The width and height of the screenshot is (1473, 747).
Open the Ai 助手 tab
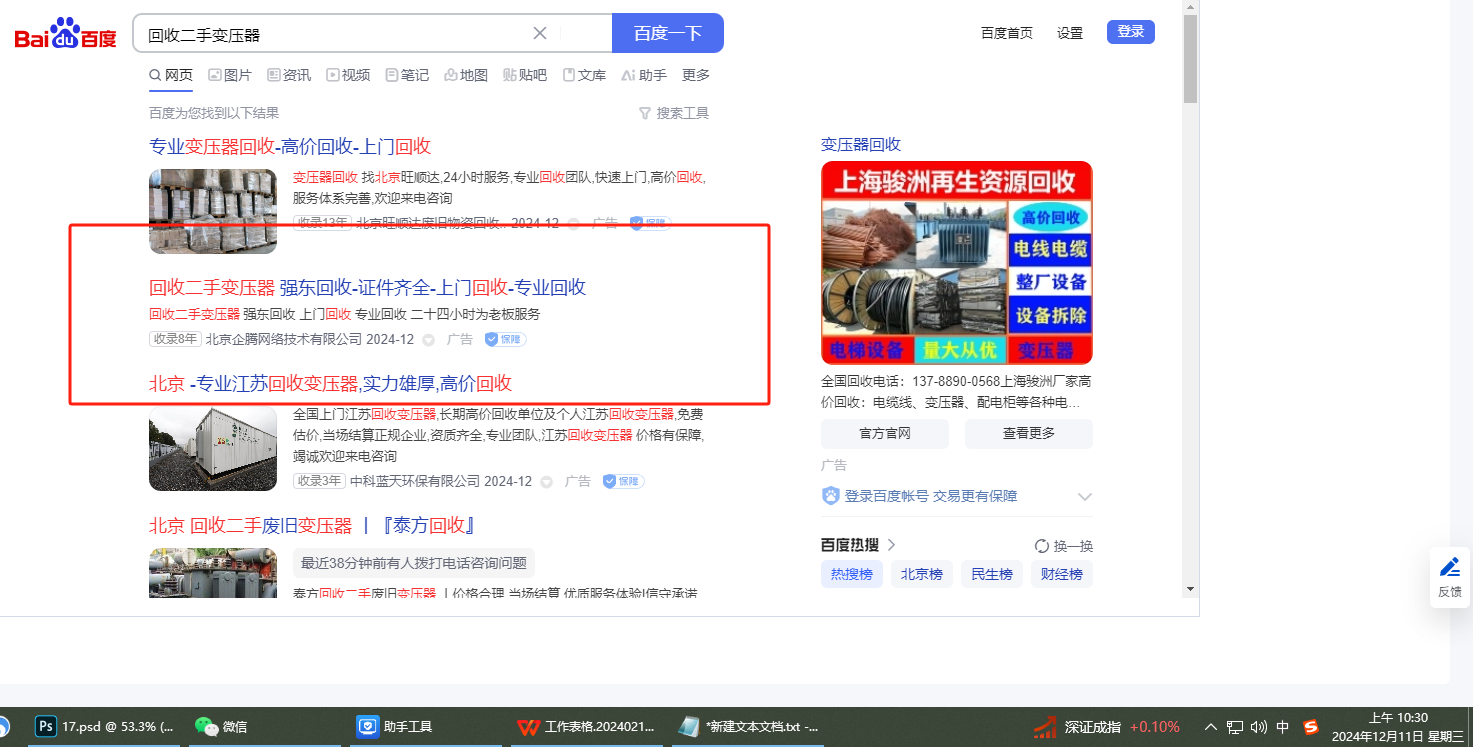pyautogui.click(x=644, y=75)
